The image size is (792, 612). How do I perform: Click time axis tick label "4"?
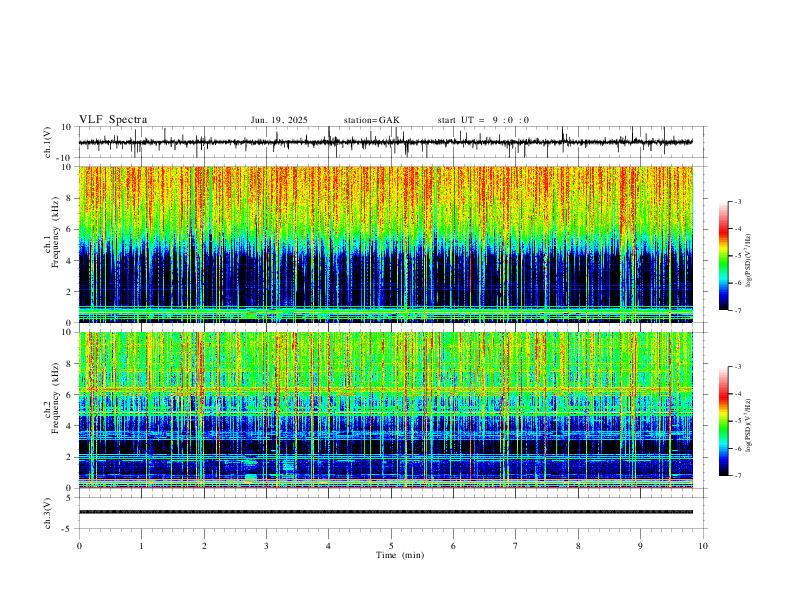(x=328, y=546)
